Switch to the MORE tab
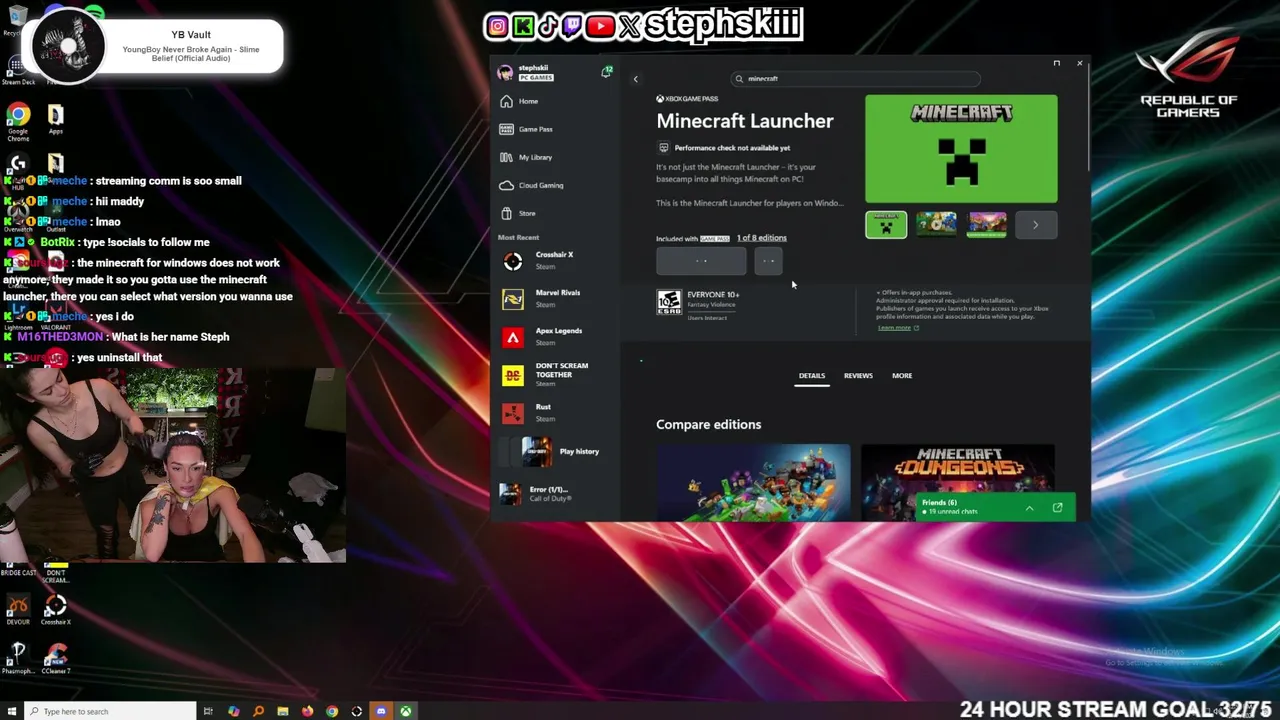Image resolution: width=1280 pixels, height=720 pixels. [x=902, y=376]
